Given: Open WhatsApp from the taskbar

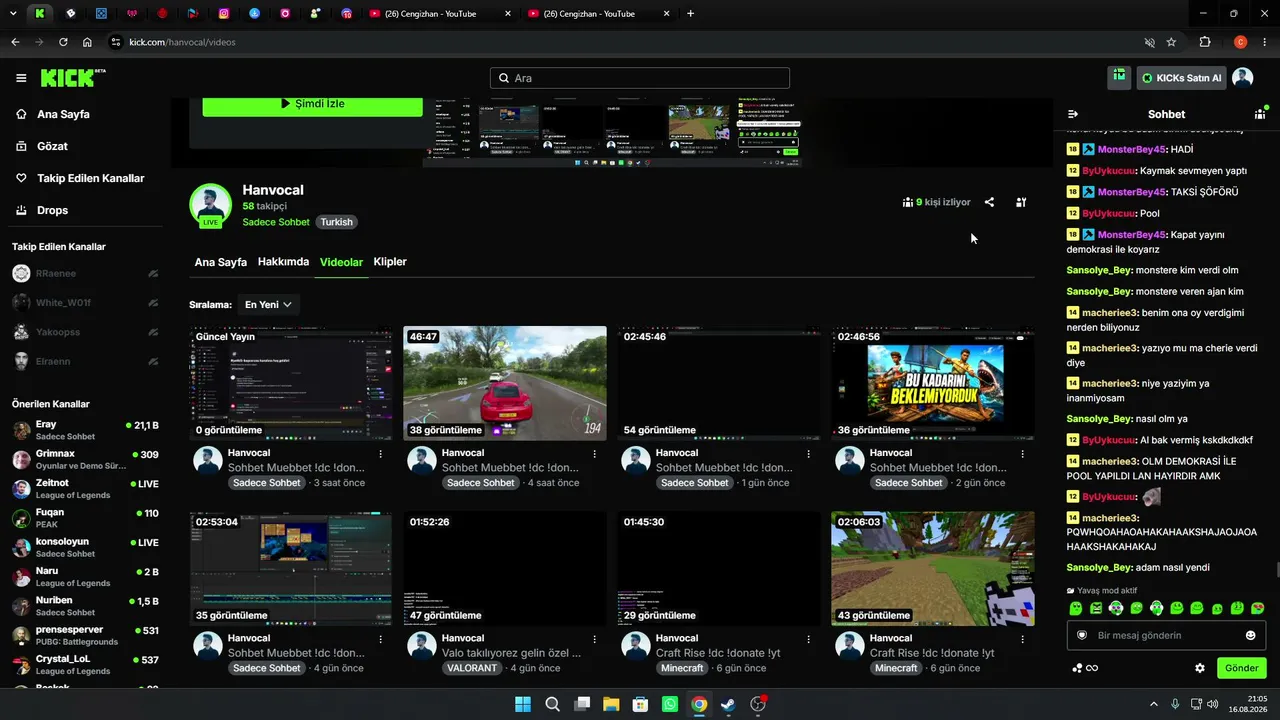Looking at the screenshot, I should point(670,704).
